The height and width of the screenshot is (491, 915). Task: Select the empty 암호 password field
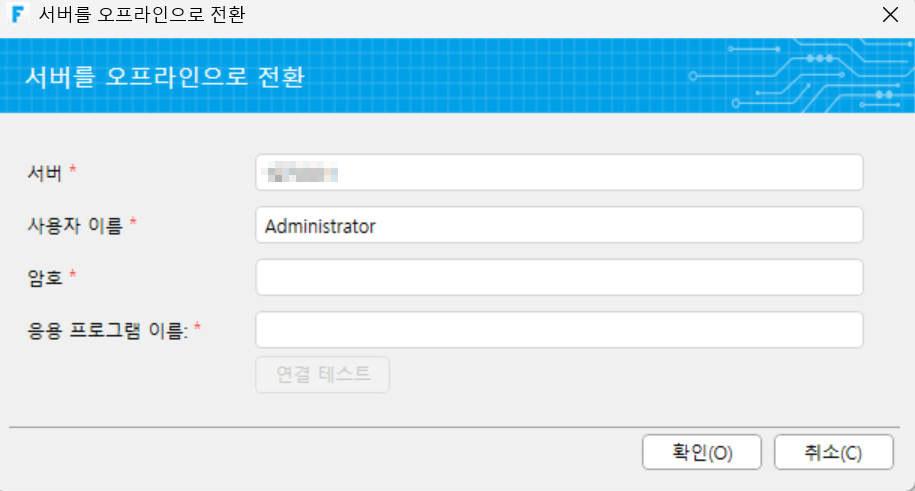[x=559, y=277]
